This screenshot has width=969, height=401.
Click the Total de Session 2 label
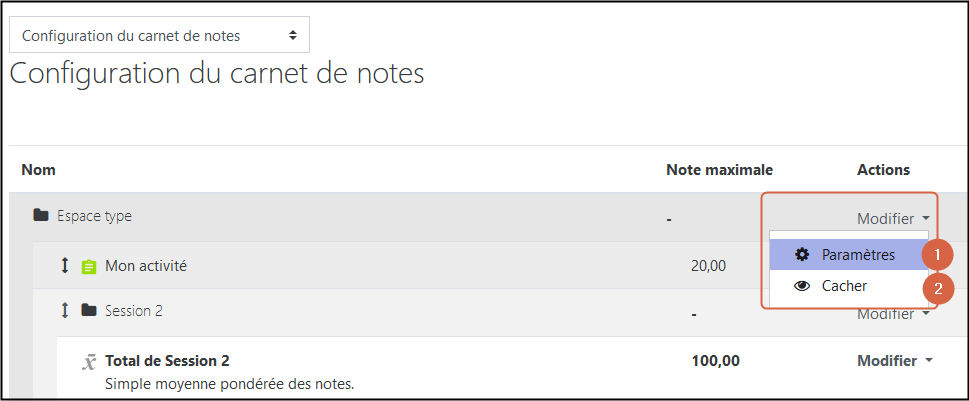174,361
